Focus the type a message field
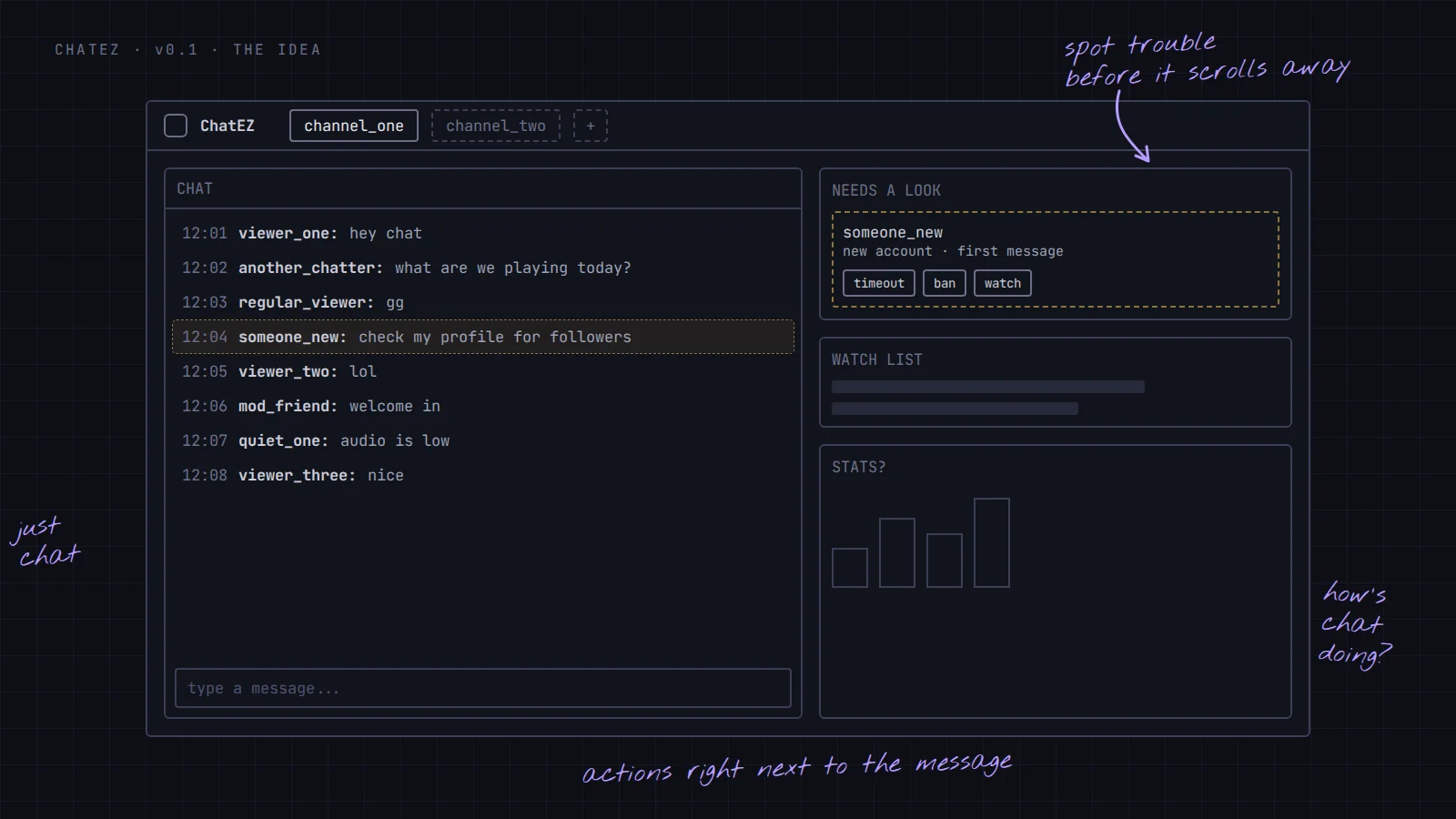Image resolution: width=1456 pixels, height=819 pixels. click(x=483, y=688)
